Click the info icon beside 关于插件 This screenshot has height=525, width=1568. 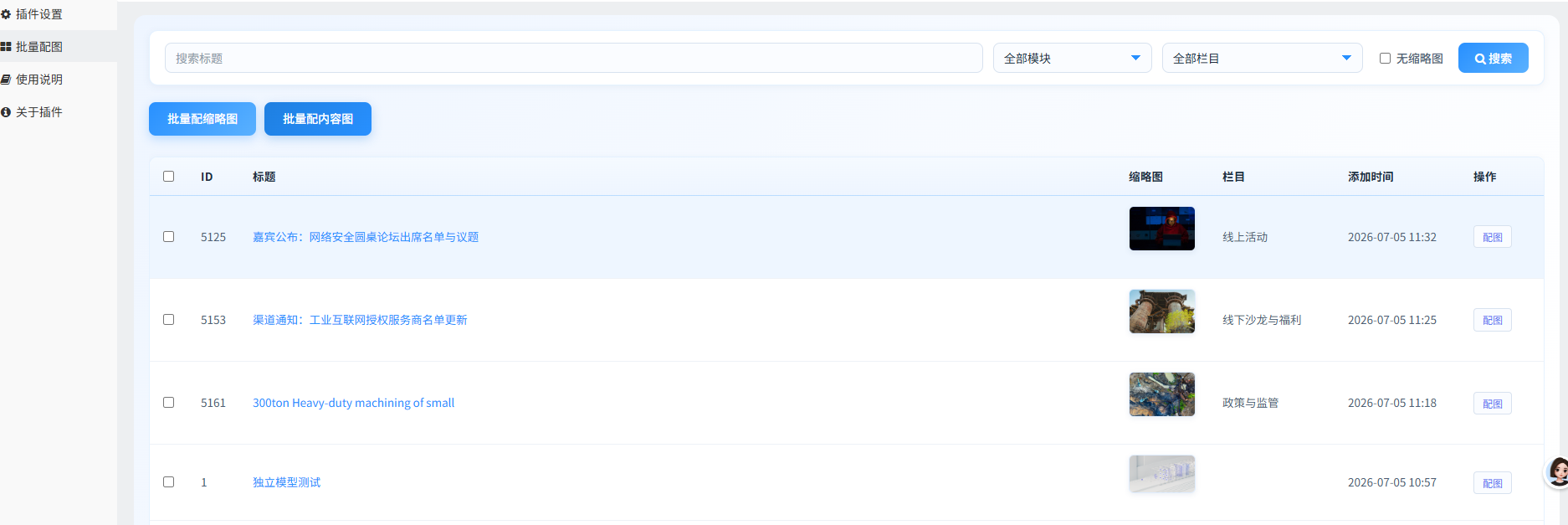click(x=6, y=112)
